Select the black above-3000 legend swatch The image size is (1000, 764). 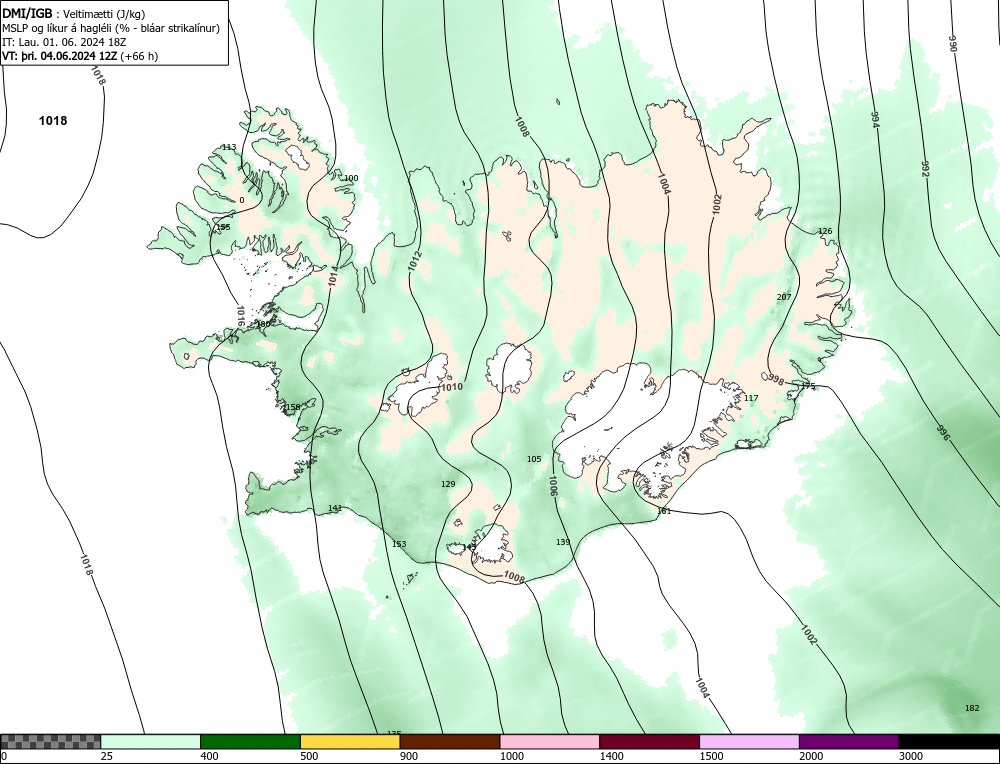(x=949, y=742)
